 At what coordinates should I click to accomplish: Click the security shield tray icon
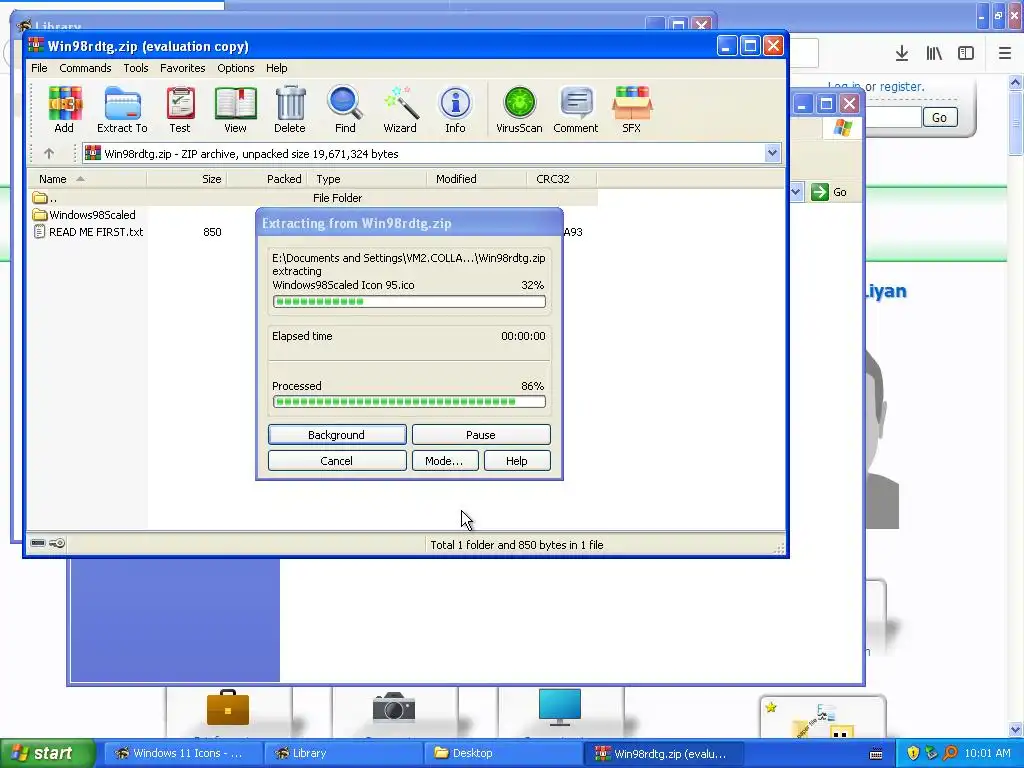[x=913, y=753]
